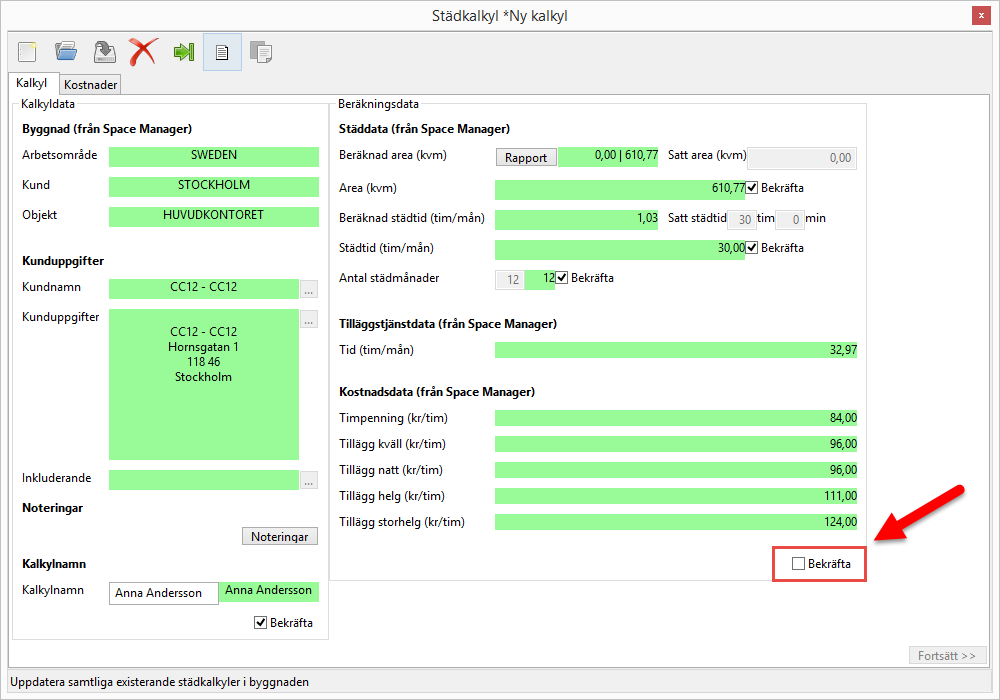Click the Rapport button
Viewport: 1000px width, 700px height.
point(526,157)
